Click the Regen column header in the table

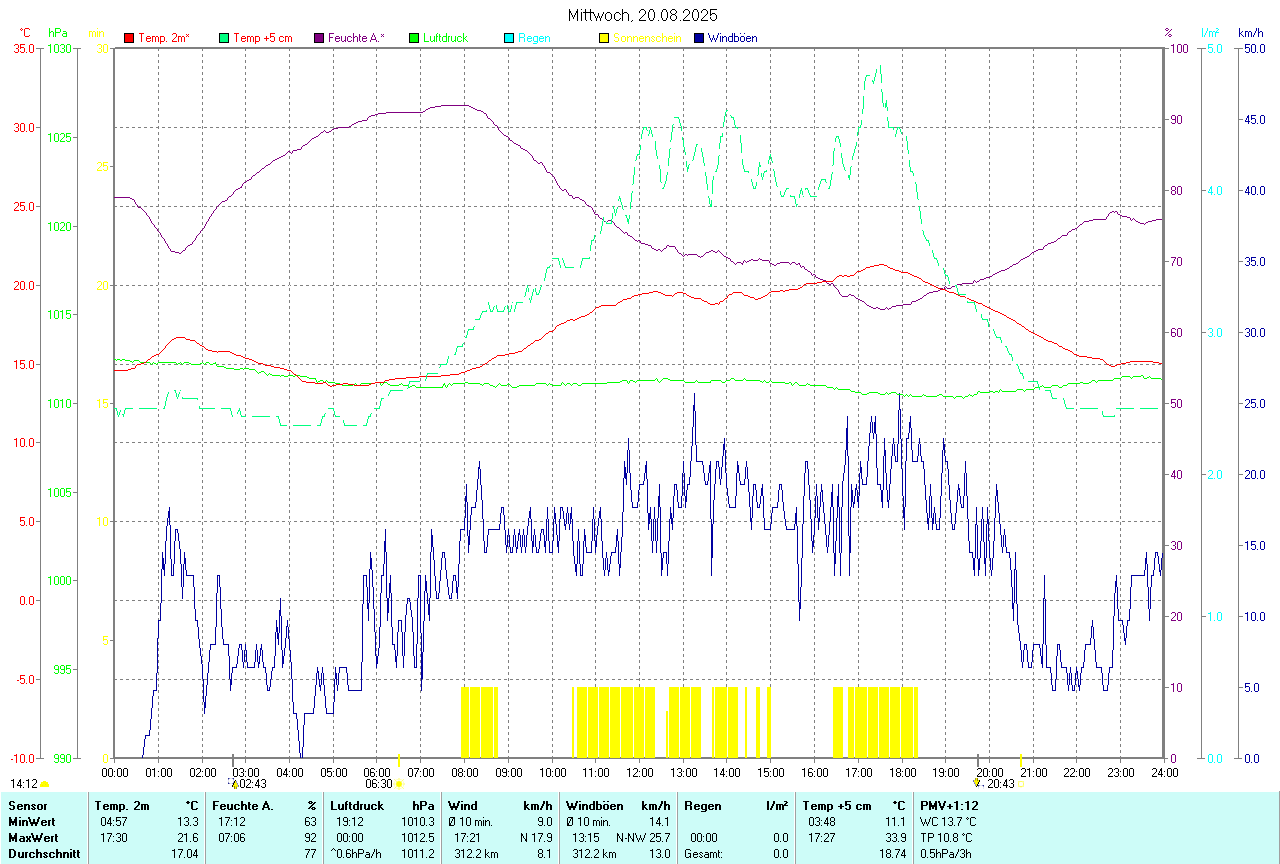(702, 805)
